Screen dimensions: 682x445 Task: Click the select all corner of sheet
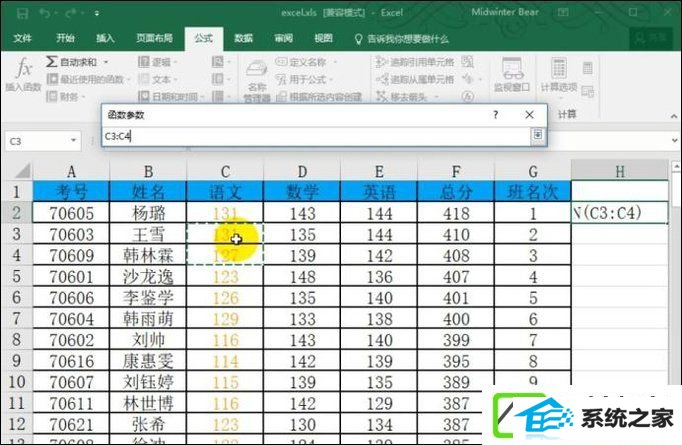[20, 171]
